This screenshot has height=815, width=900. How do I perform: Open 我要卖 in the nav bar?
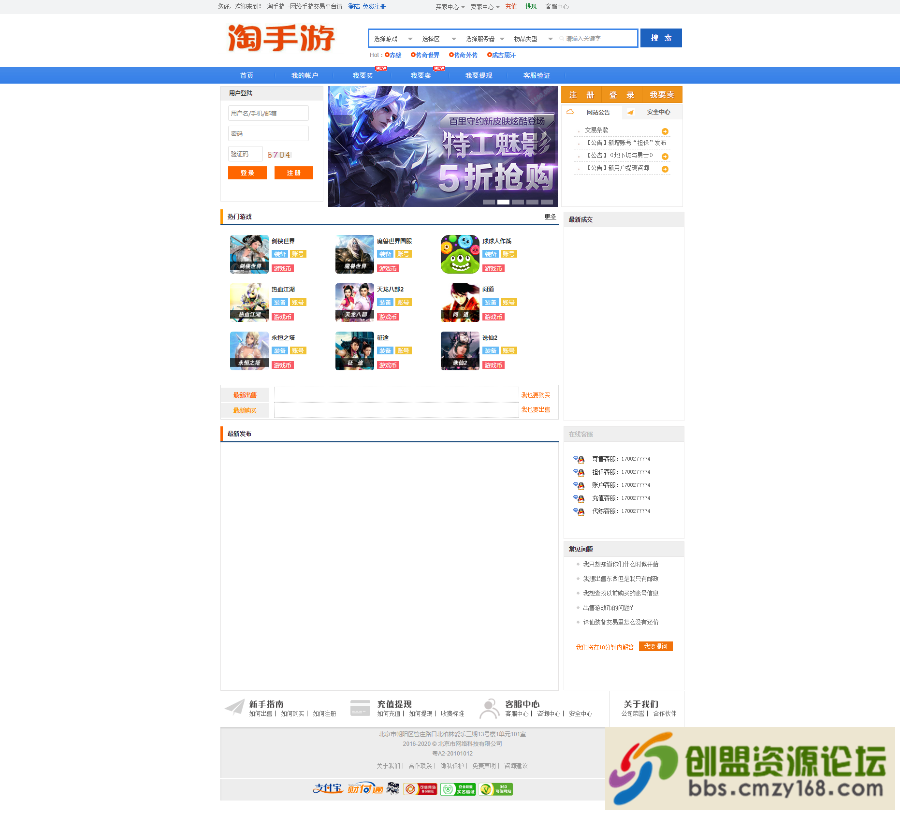coord(420,75)
